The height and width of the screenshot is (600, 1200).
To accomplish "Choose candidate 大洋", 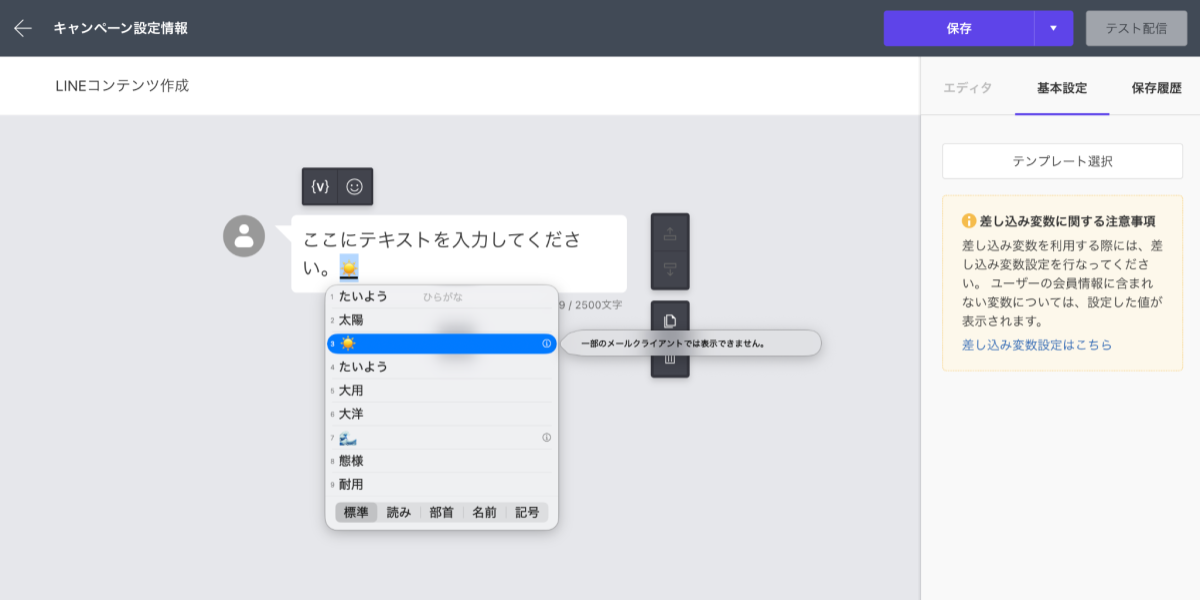I will [x=442, y=414].
